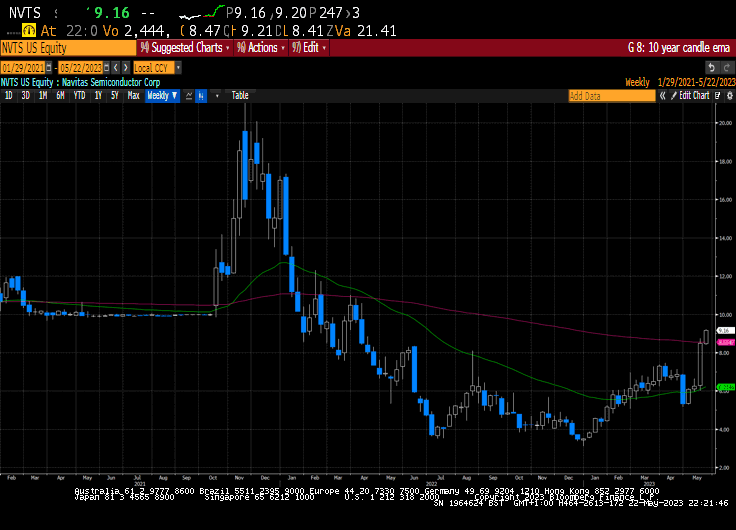Click the 2022 year label on time axis
The image size is (736, 530).
pos(431,484)
